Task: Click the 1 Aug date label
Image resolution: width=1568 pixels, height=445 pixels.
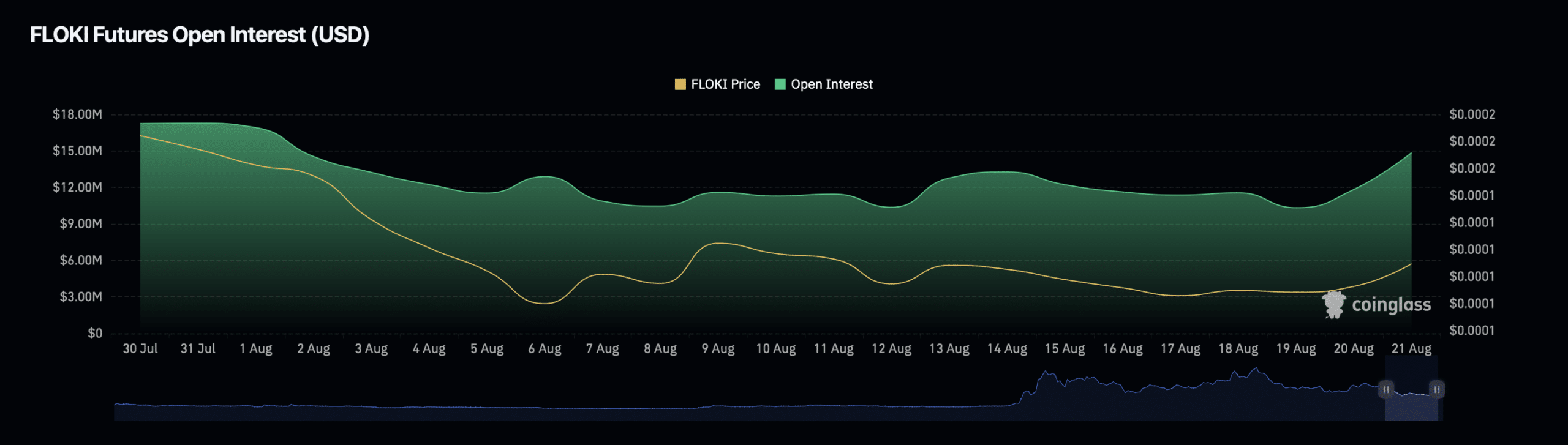Action: [x=255, y=349]
